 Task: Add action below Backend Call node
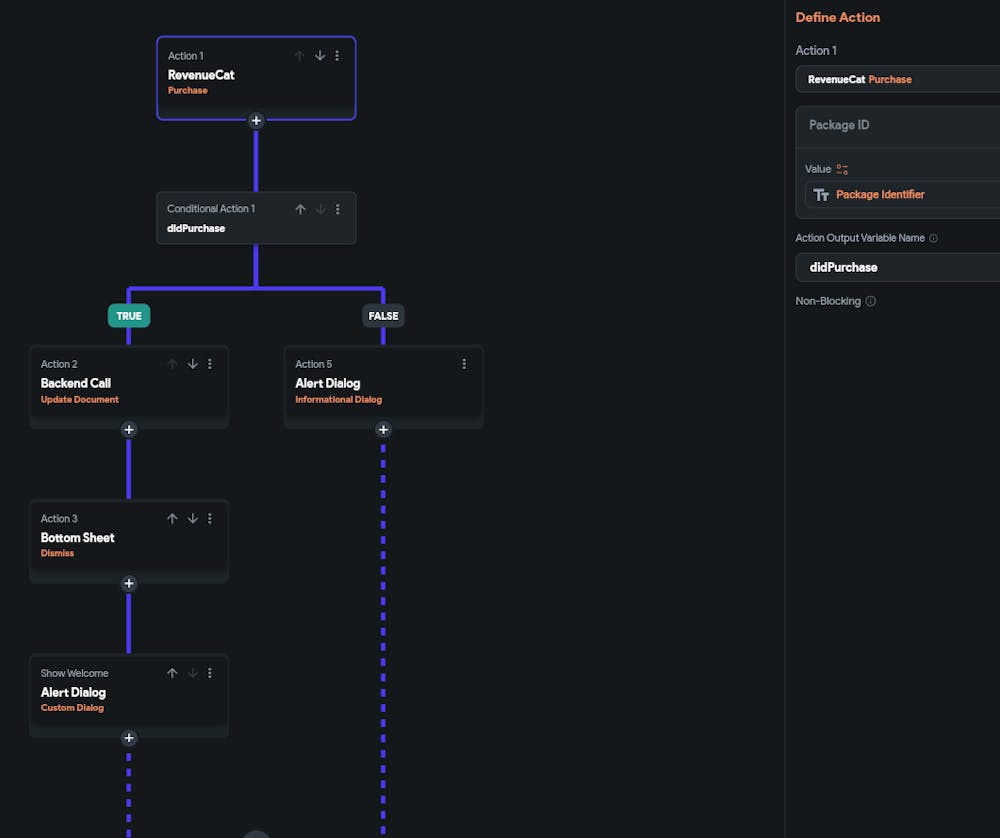129,430
